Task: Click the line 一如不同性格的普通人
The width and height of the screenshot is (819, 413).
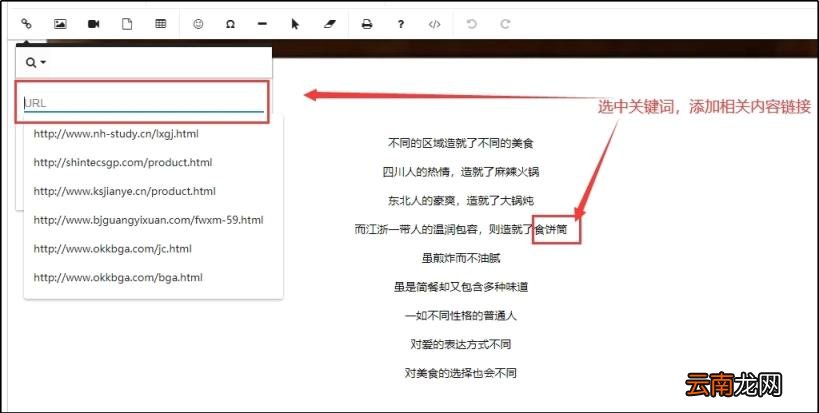Action: pos(461,315)
